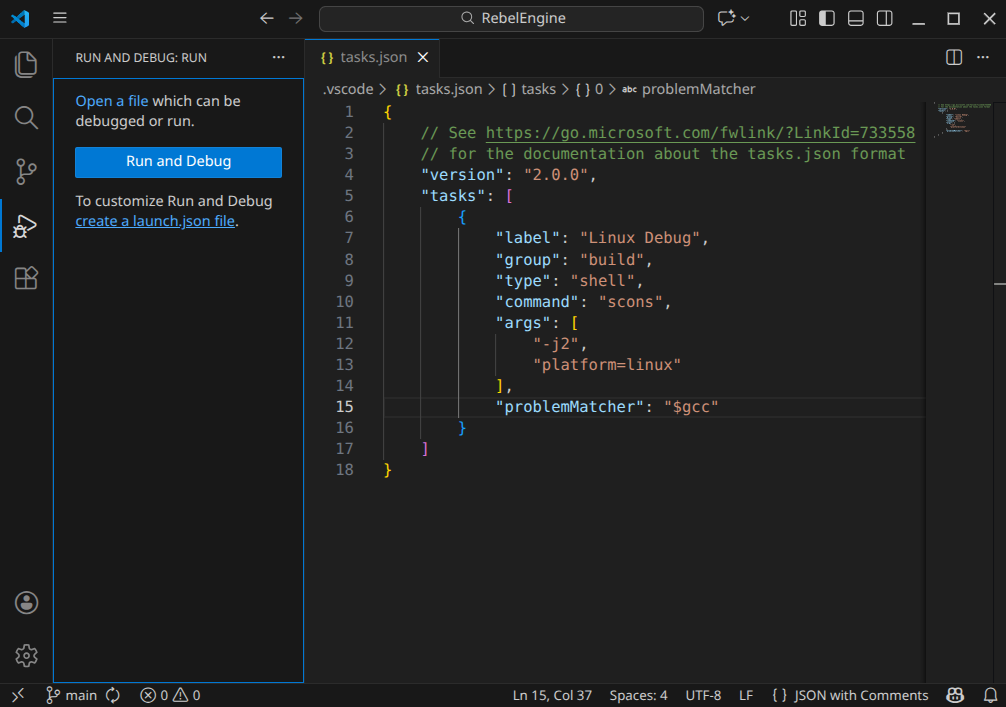Open editor more actions menu

982,57
